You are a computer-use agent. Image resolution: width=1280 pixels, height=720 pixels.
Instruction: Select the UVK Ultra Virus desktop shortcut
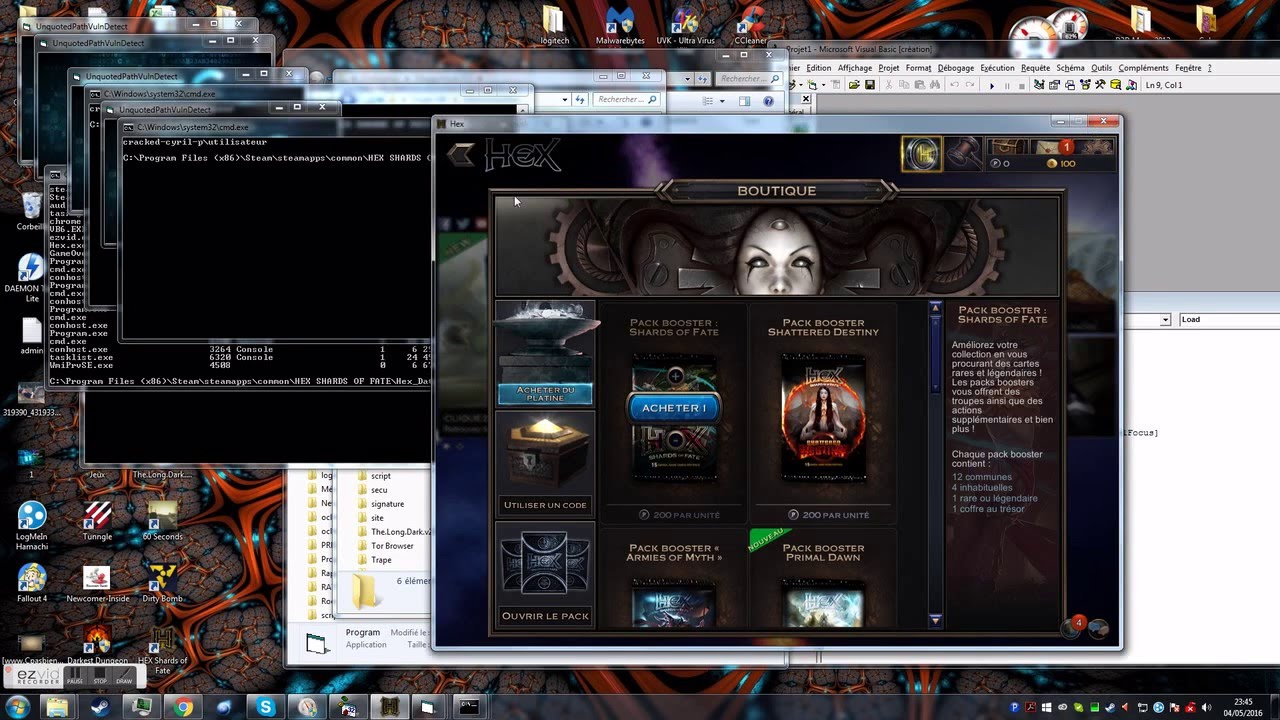point(685,25)
